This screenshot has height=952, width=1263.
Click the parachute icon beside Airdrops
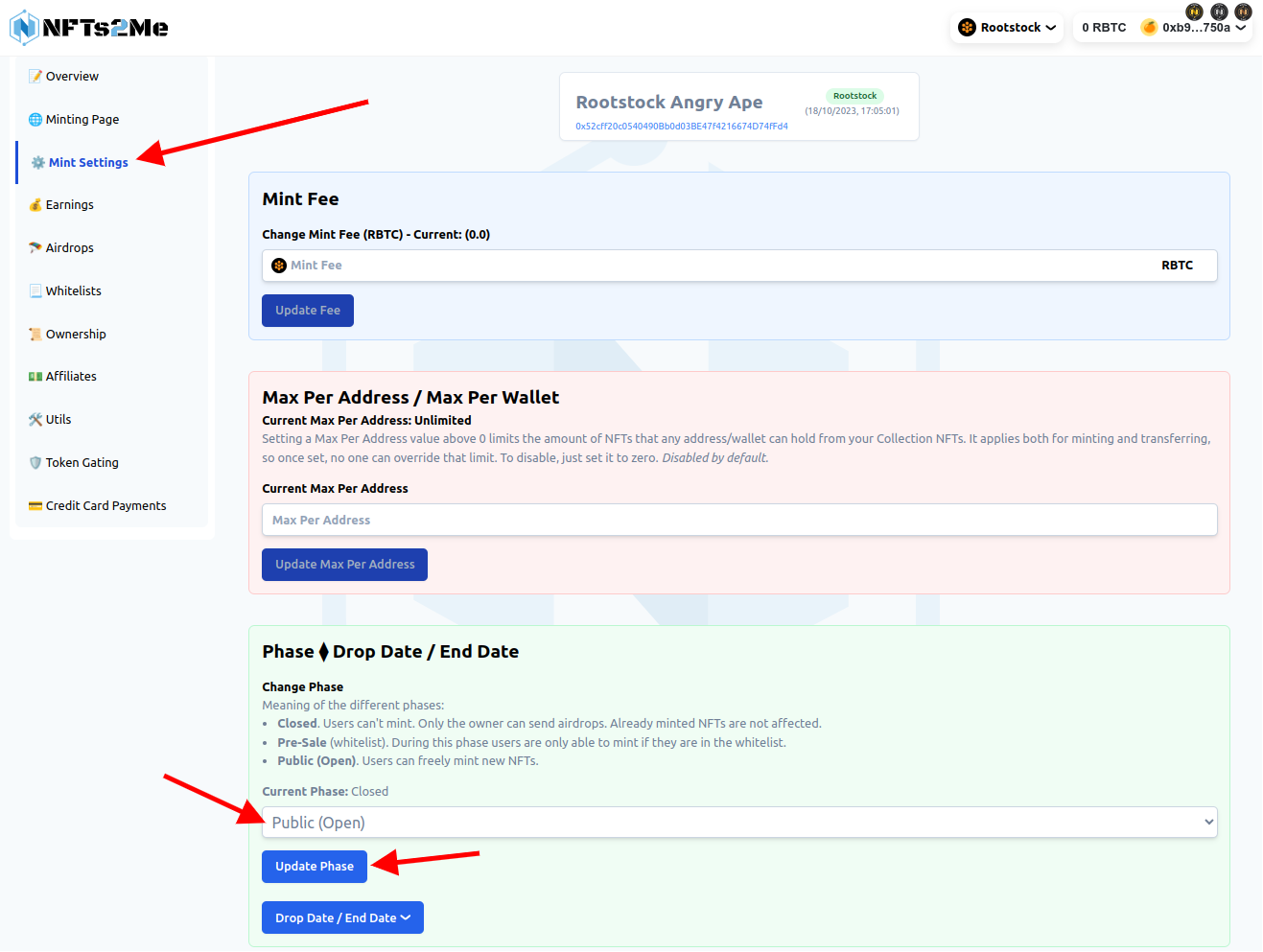(35, 247)
